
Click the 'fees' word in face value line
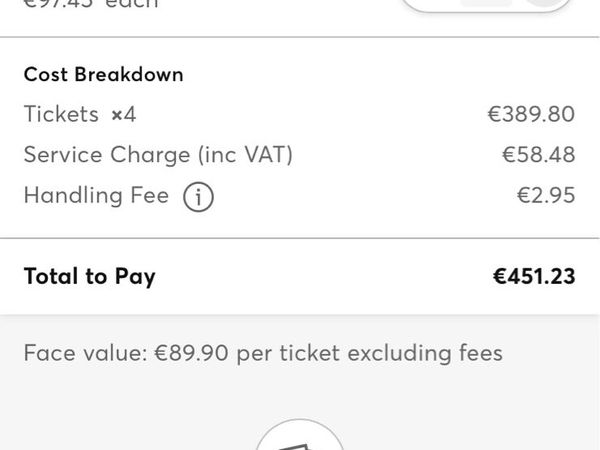[481, 353]
